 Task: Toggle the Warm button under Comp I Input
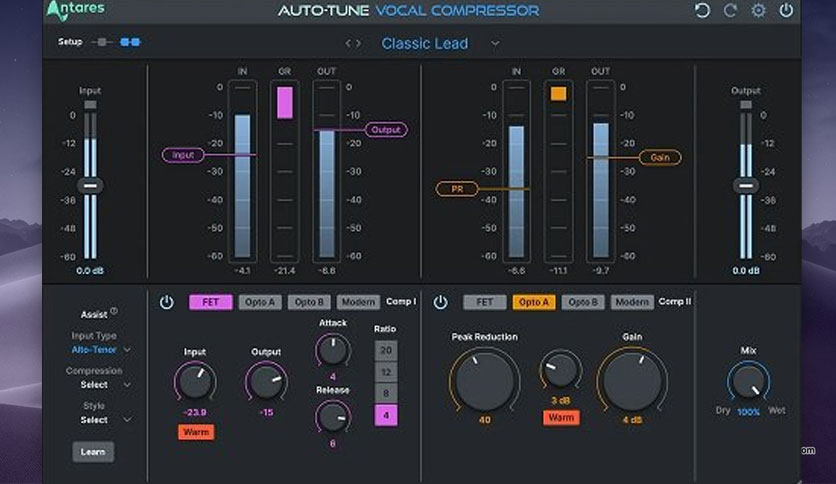pyautogui.click(x=196, y=432)
